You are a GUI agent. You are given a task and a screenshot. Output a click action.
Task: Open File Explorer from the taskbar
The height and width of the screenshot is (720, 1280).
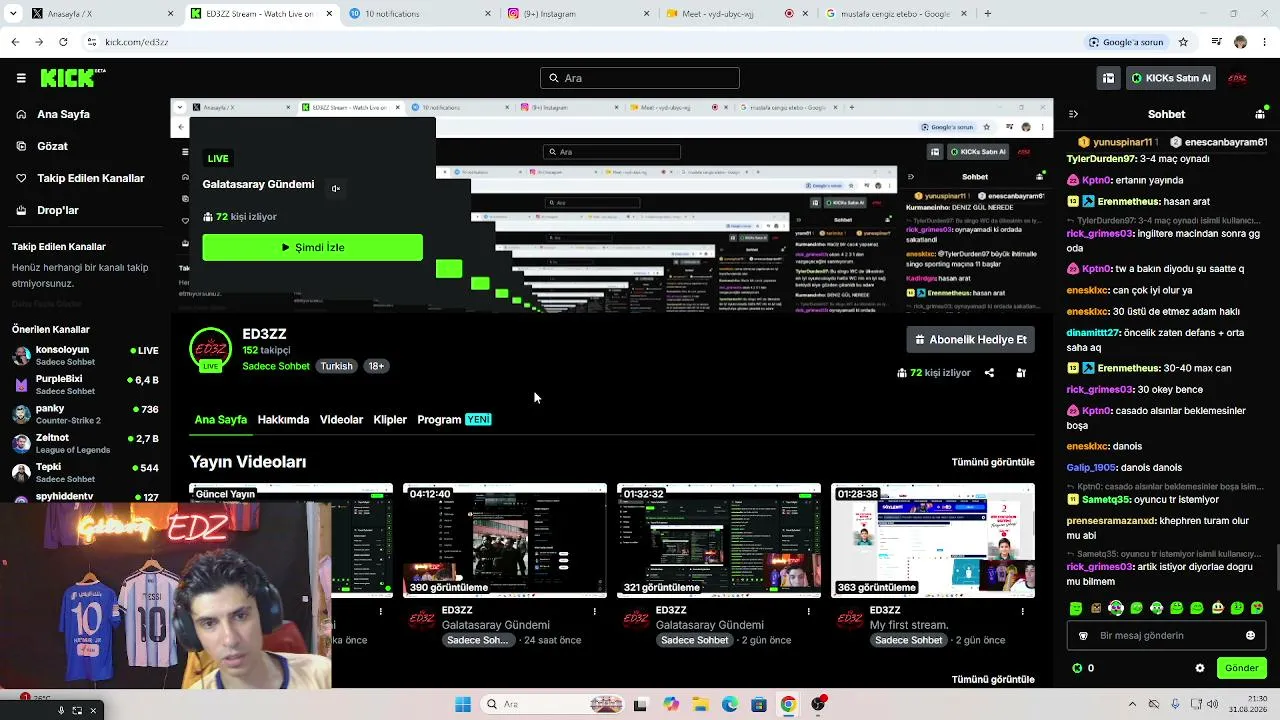click(700, 704)
